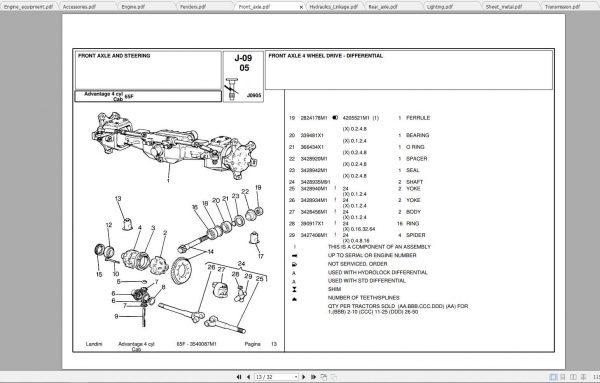Click legend text UP TO SERIAL OR ENGINE NUMBER
The height and width of the screenshot is (383, 600).
pyautogui.click(x=372, y=255)
